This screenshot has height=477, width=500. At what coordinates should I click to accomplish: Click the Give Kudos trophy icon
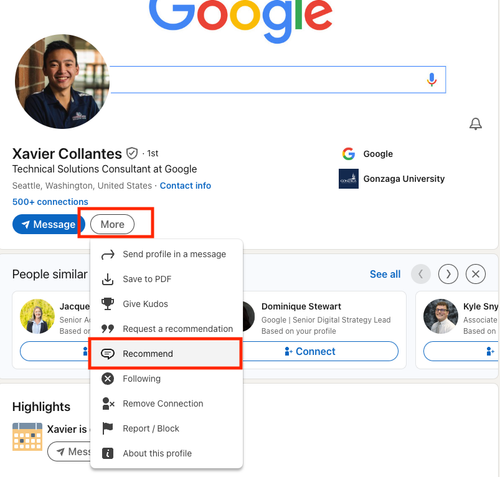108,304
